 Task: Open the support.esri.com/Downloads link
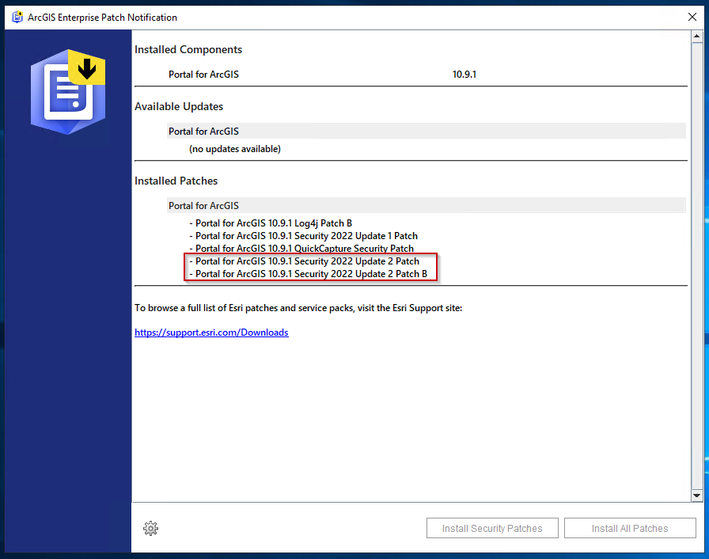[211, 332]
